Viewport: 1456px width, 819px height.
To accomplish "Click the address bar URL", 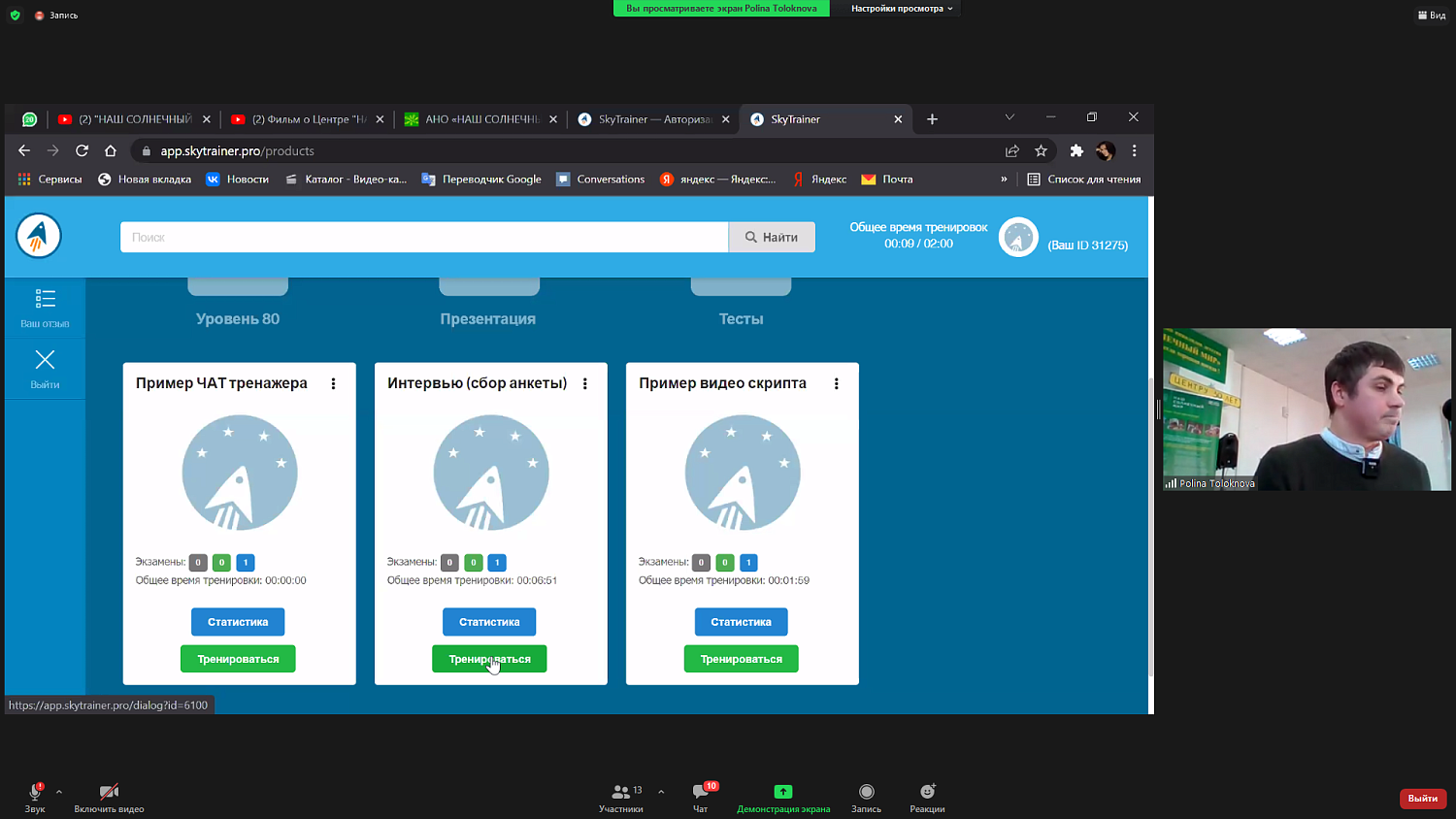I will point(238,151).
